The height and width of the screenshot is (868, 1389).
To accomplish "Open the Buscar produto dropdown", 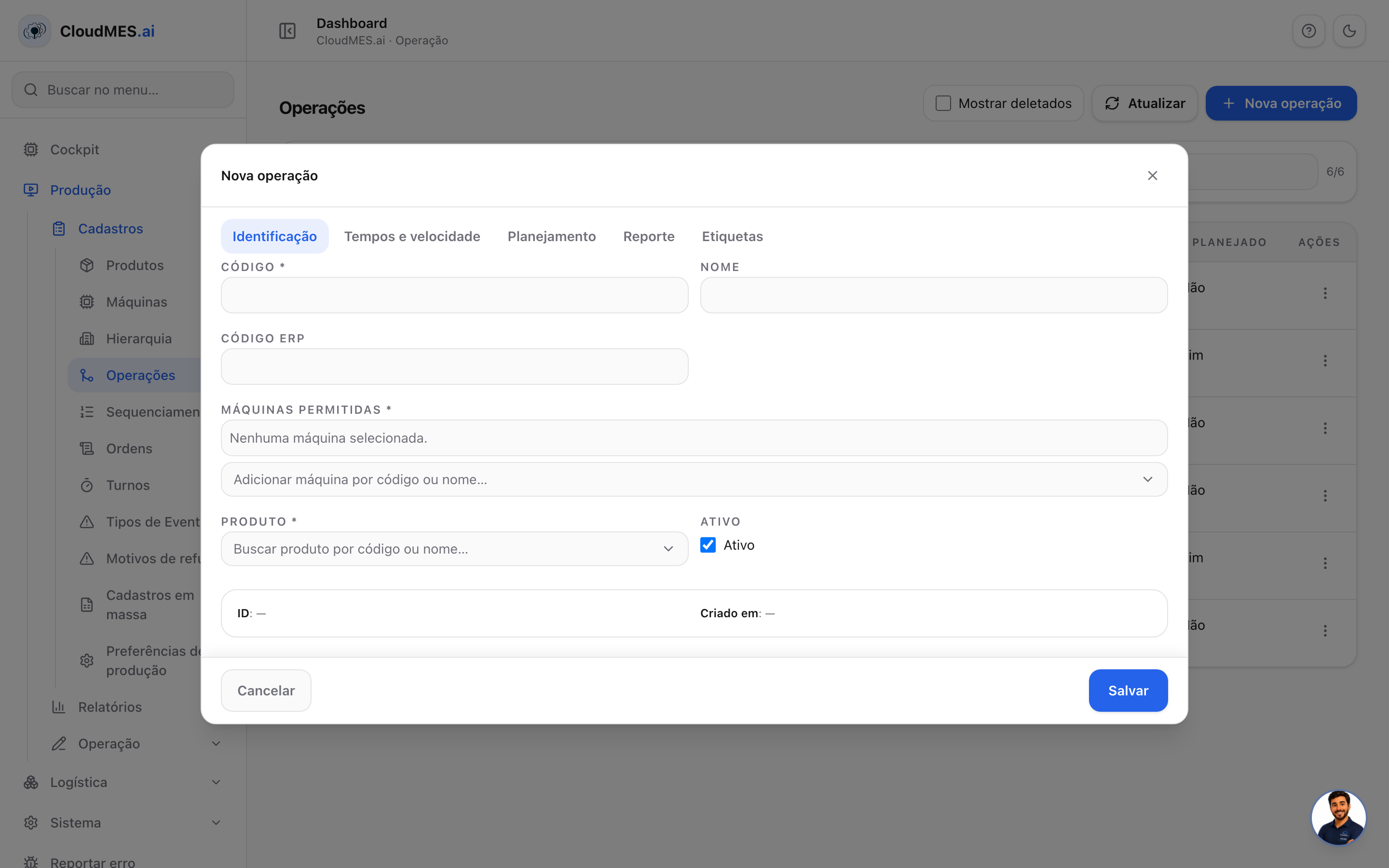I will pos(455,549).
